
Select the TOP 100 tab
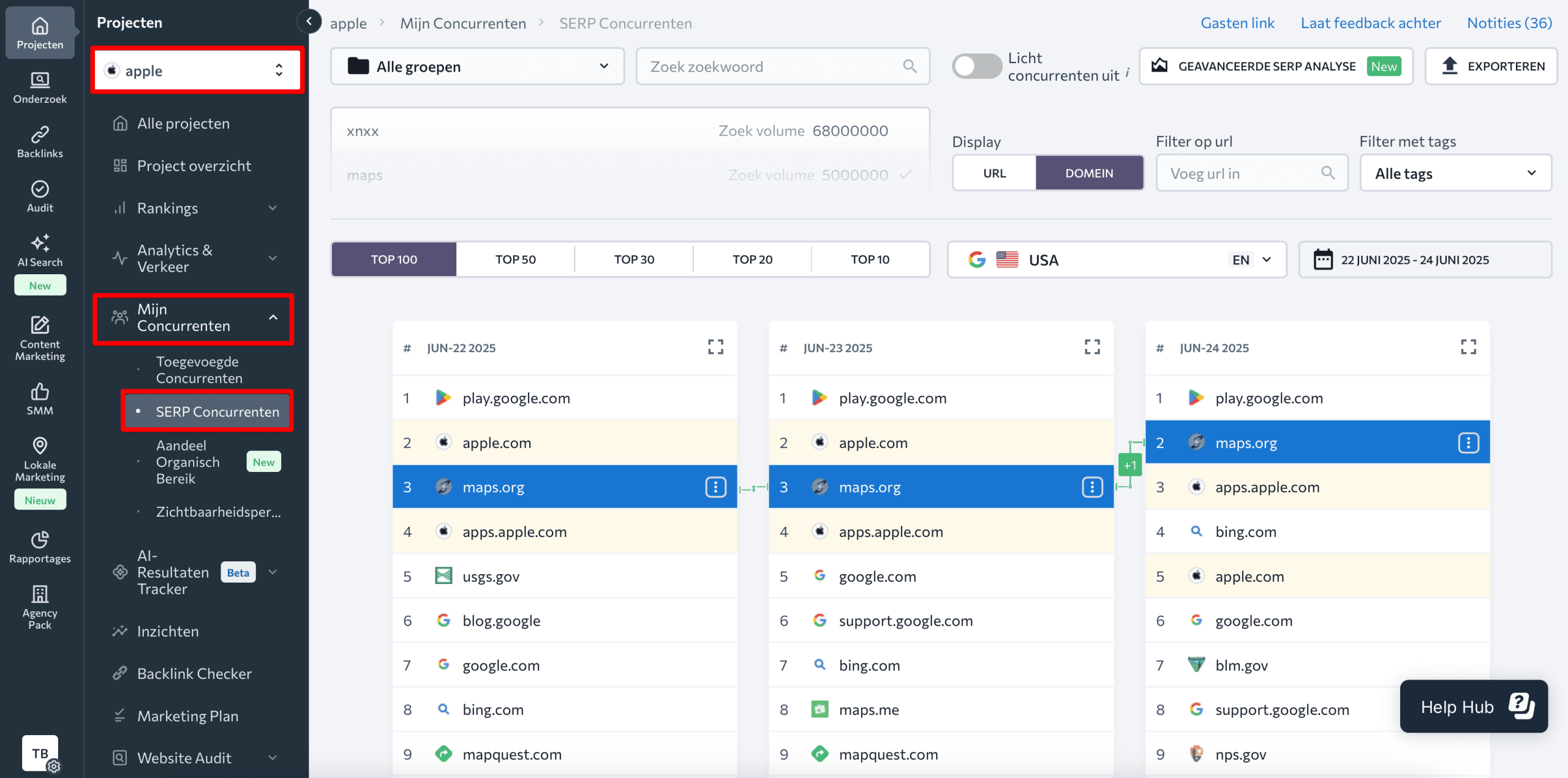[394, 260]
